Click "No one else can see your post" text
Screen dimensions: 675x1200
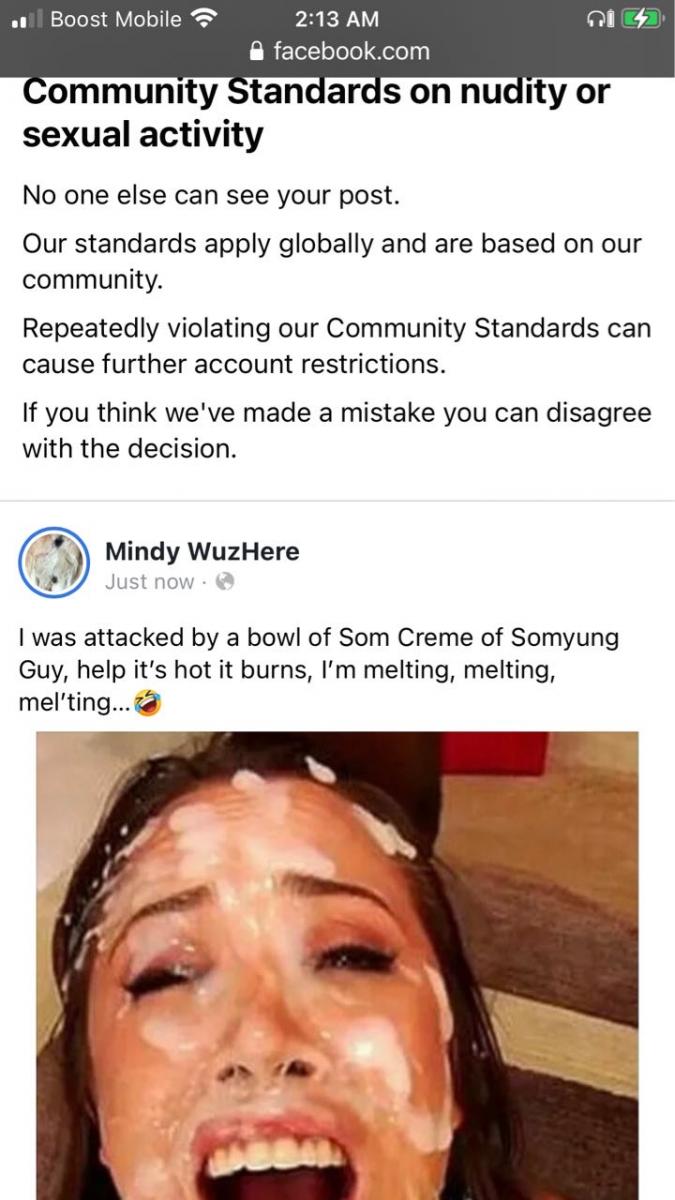(x=211, y=195)
